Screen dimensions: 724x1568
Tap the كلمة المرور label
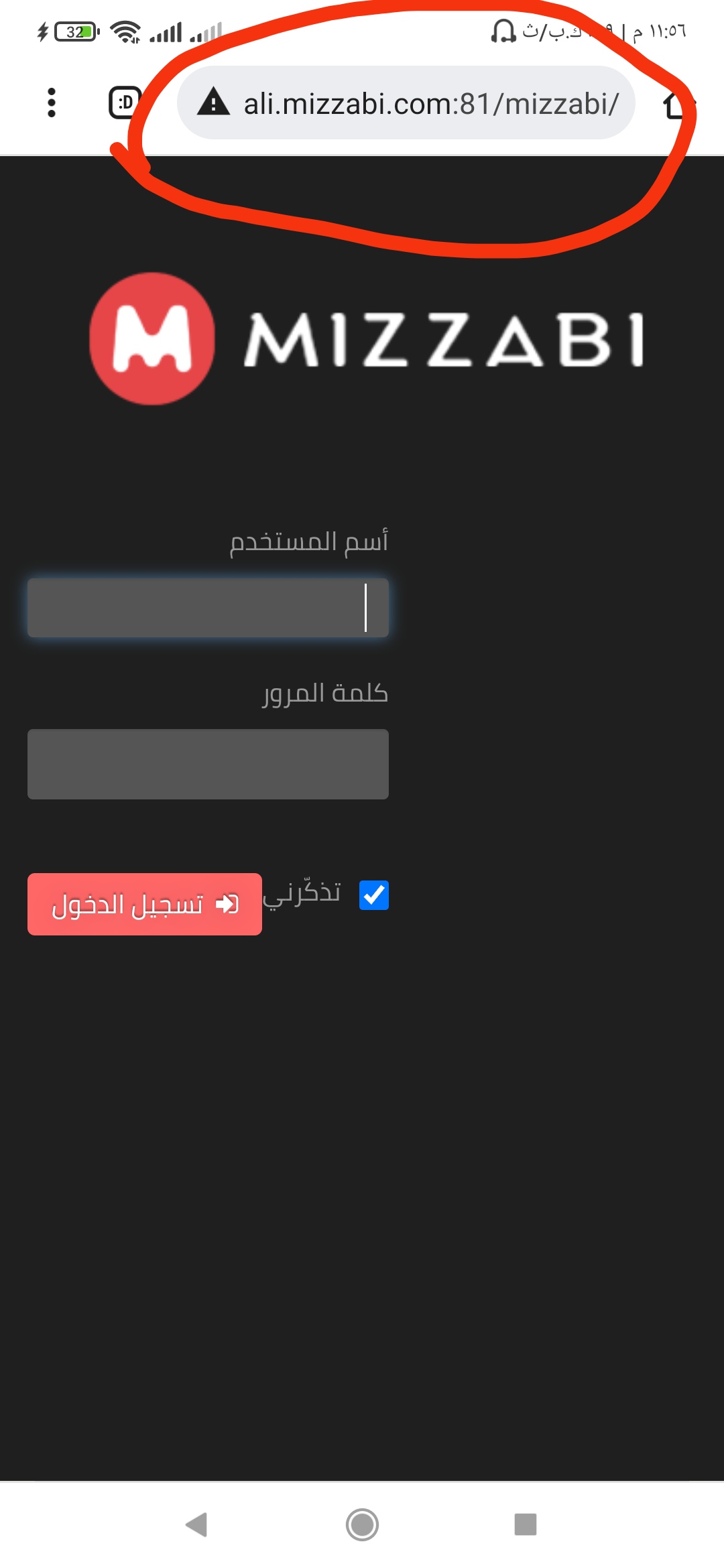pyautogui.click(x=325, y=693)
